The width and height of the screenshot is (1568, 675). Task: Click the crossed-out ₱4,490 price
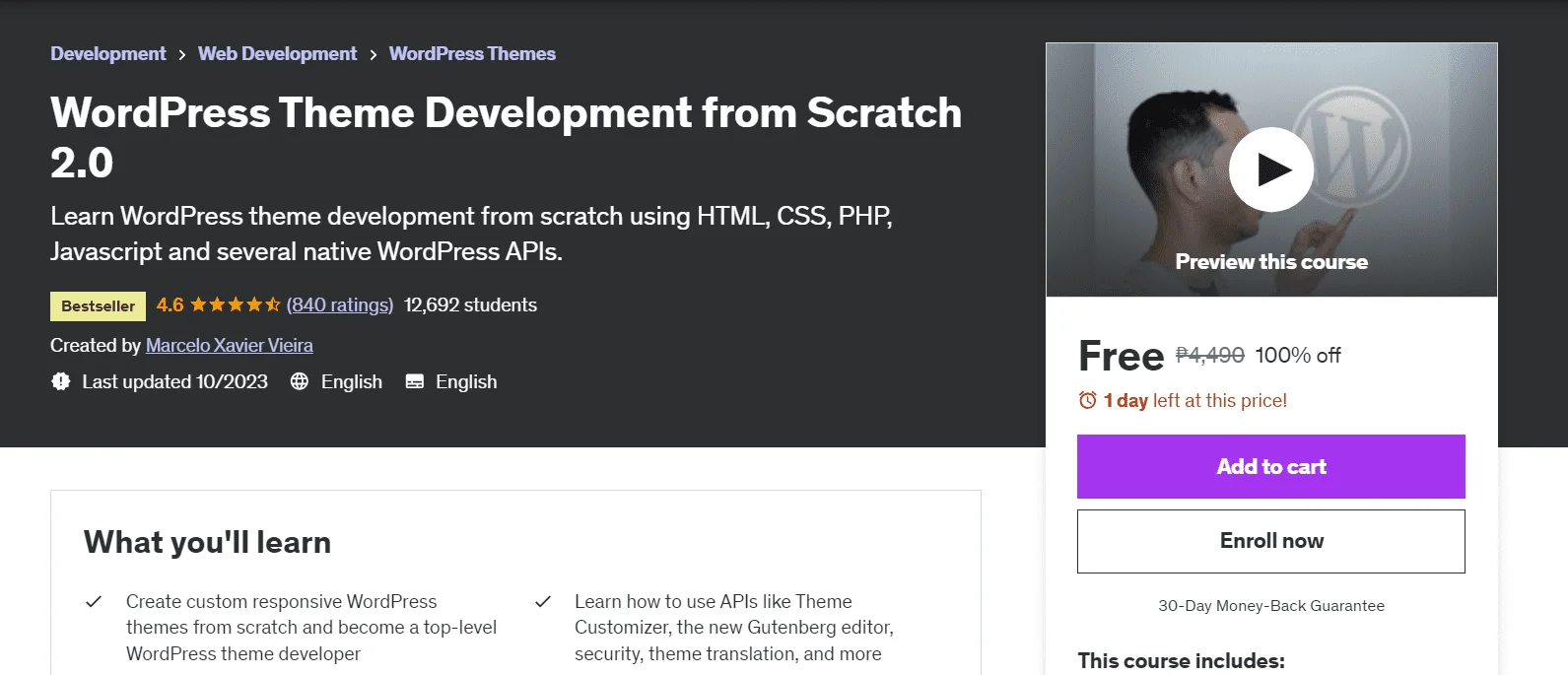pyautogui.click(x=1210, y=355)
